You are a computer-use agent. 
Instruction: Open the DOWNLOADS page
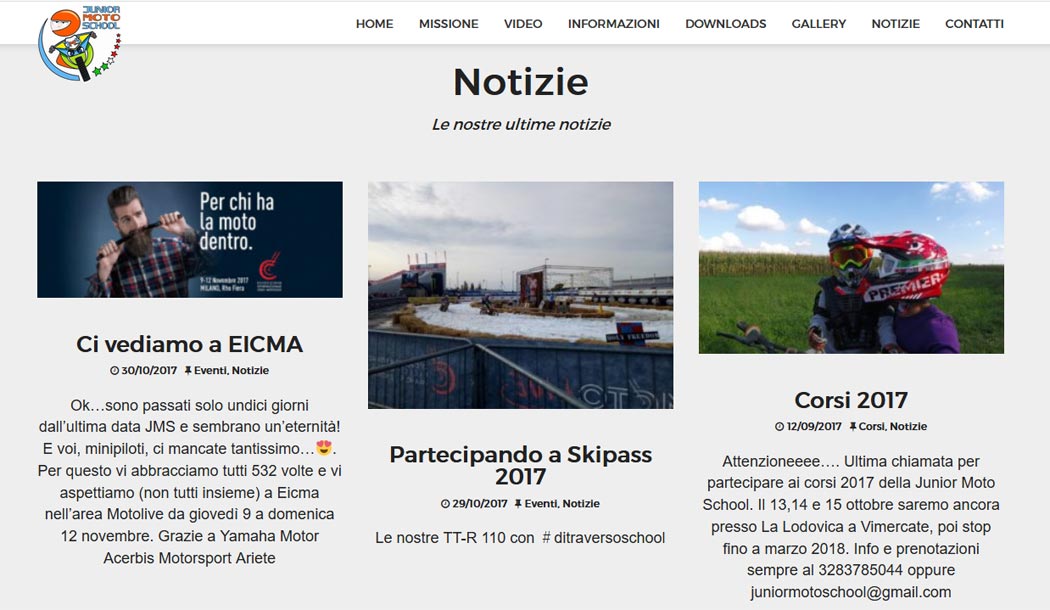(725, 24)
